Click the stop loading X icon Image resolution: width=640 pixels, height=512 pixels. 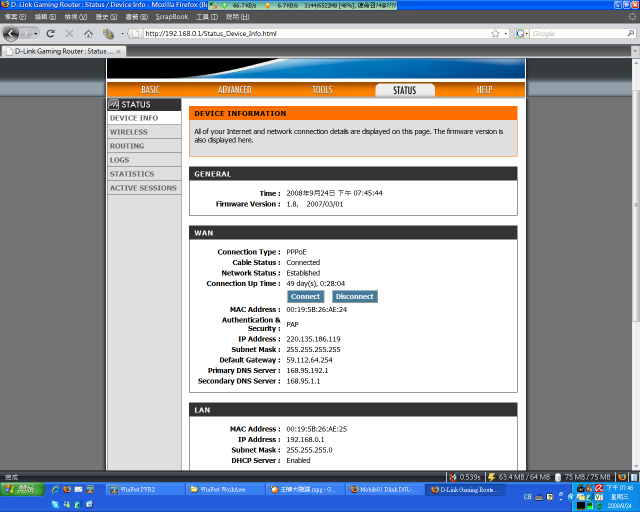point(69,33)
